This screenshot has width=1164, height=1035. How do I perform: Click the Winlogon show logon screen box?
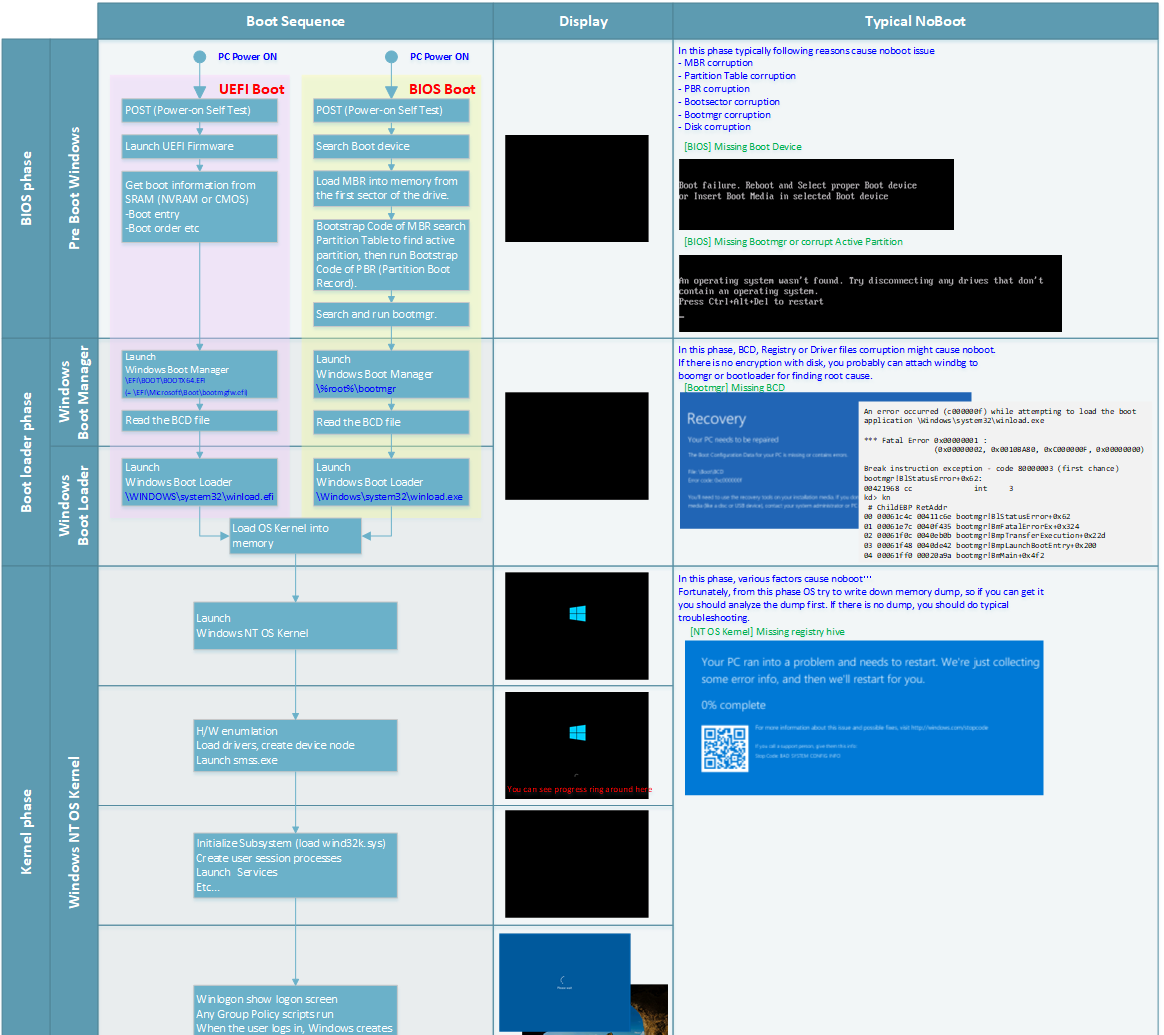(295, 1010)
